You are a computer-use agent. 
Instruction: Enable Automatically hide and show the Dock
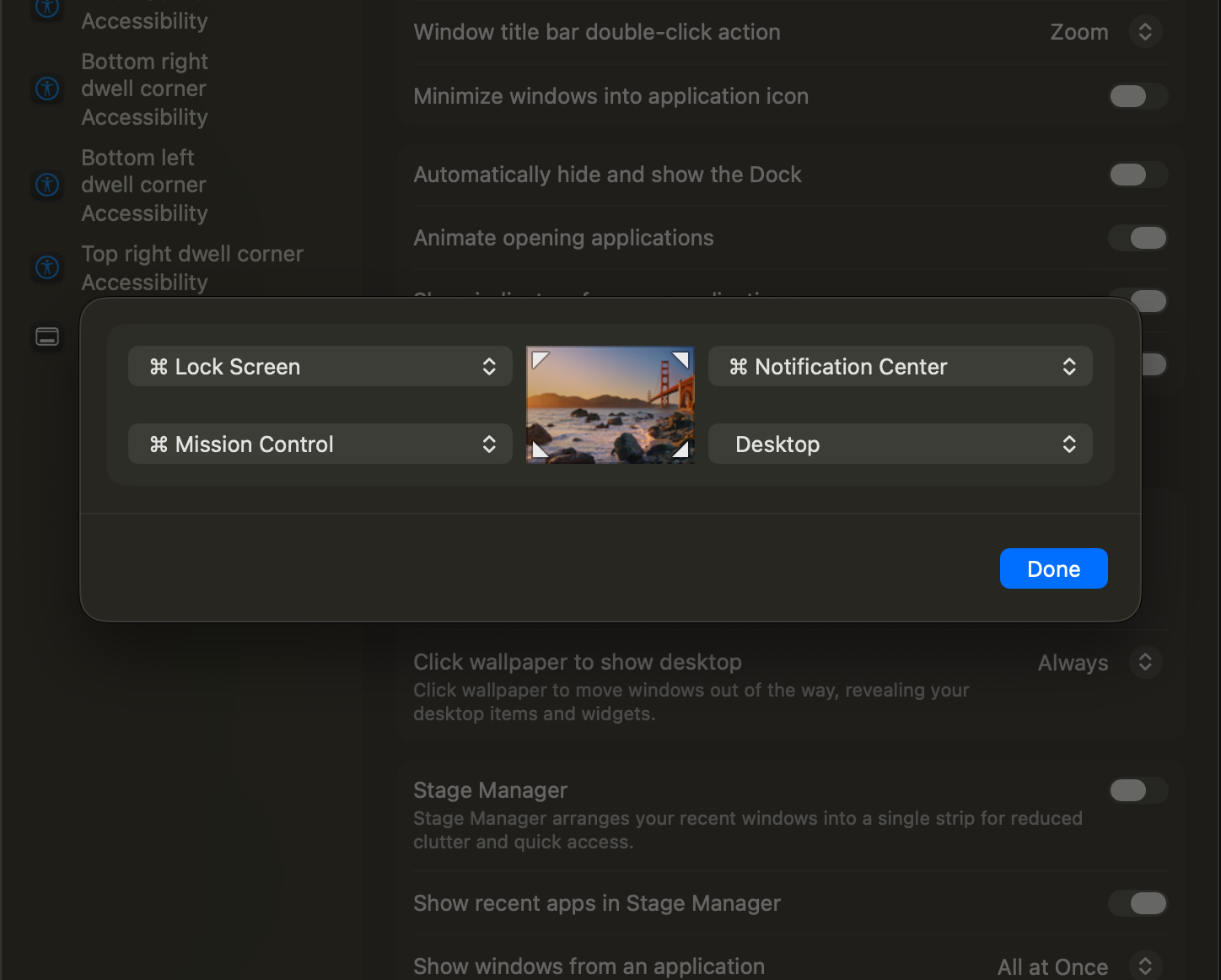pyautogui.click(x=1138, y=175)
